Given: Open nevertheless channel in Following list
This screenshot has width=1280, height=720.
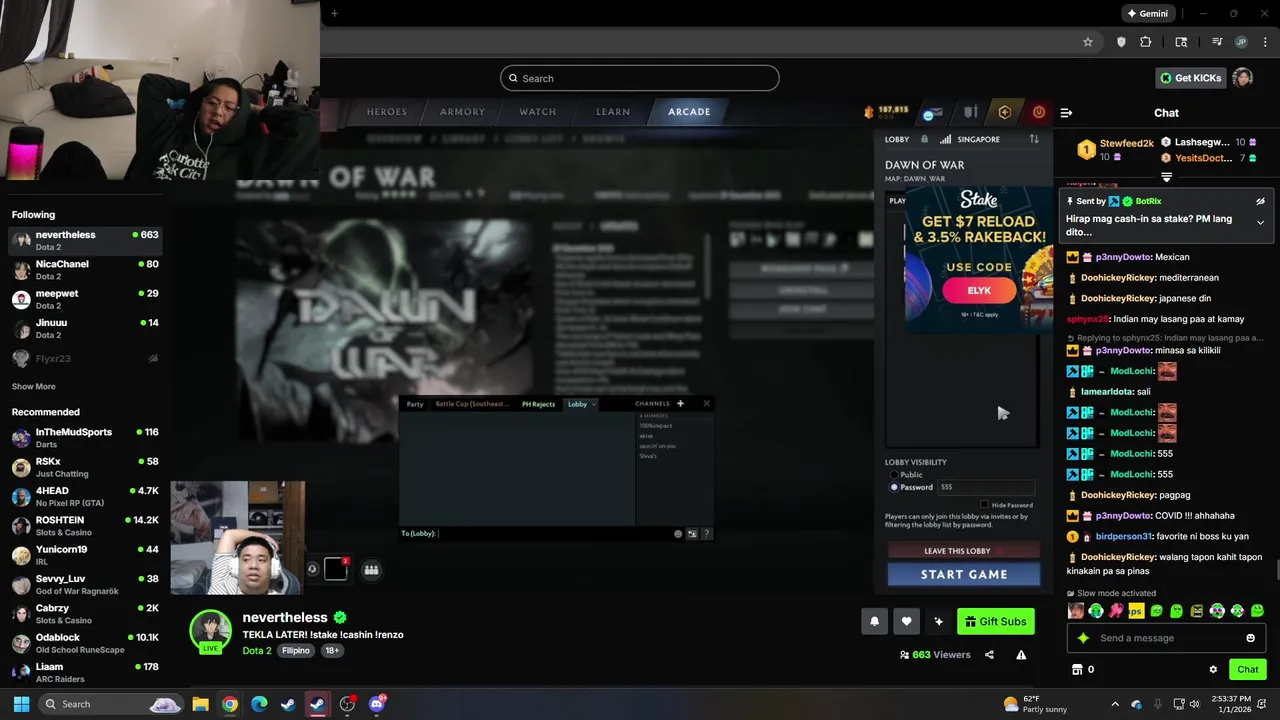Looking at the screenshot, I should coord(85,241).
